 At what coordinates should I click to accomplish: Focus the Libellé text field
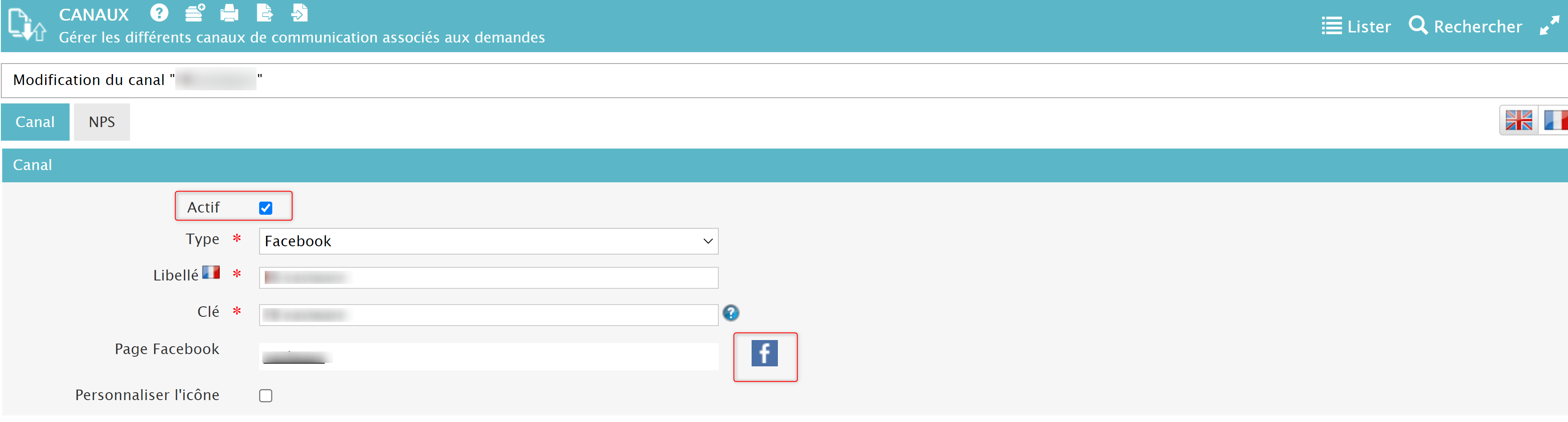(488, 278)
